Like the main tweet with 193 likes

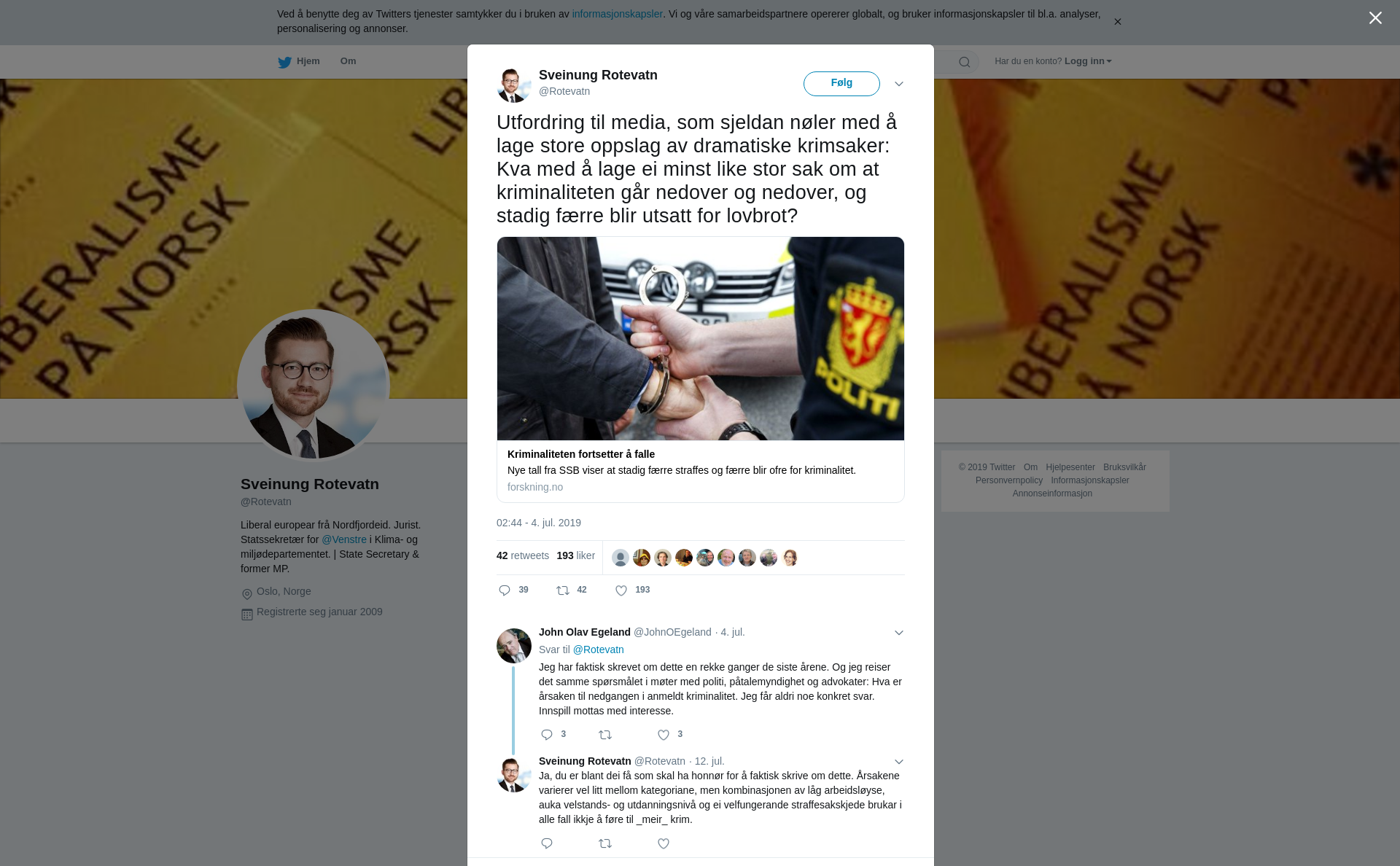point(621,590)
